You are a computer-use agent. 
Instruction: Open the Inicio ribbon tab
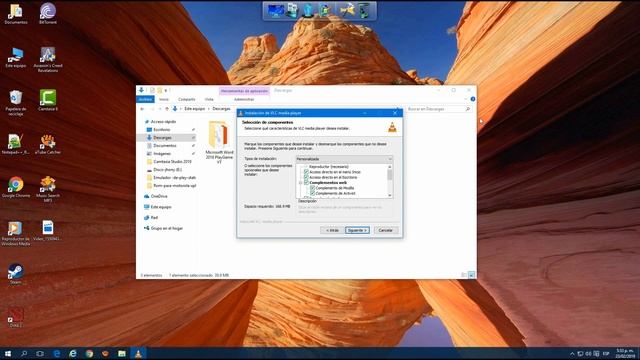(x=164, y=99)
